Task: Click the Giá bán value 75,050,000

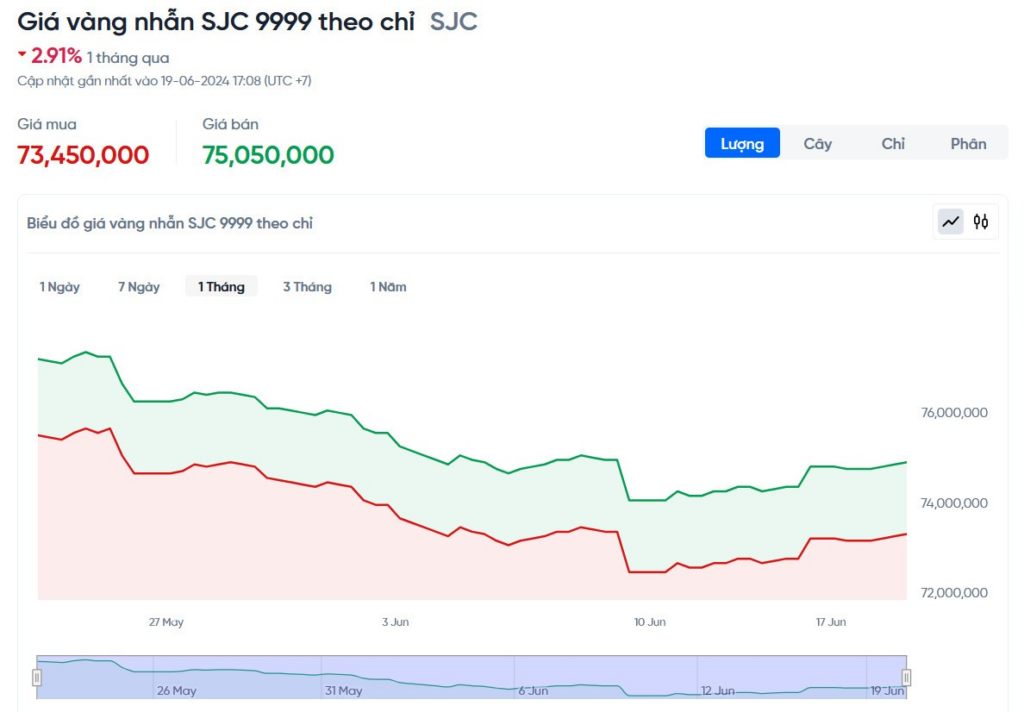Action: coord(268,155)
